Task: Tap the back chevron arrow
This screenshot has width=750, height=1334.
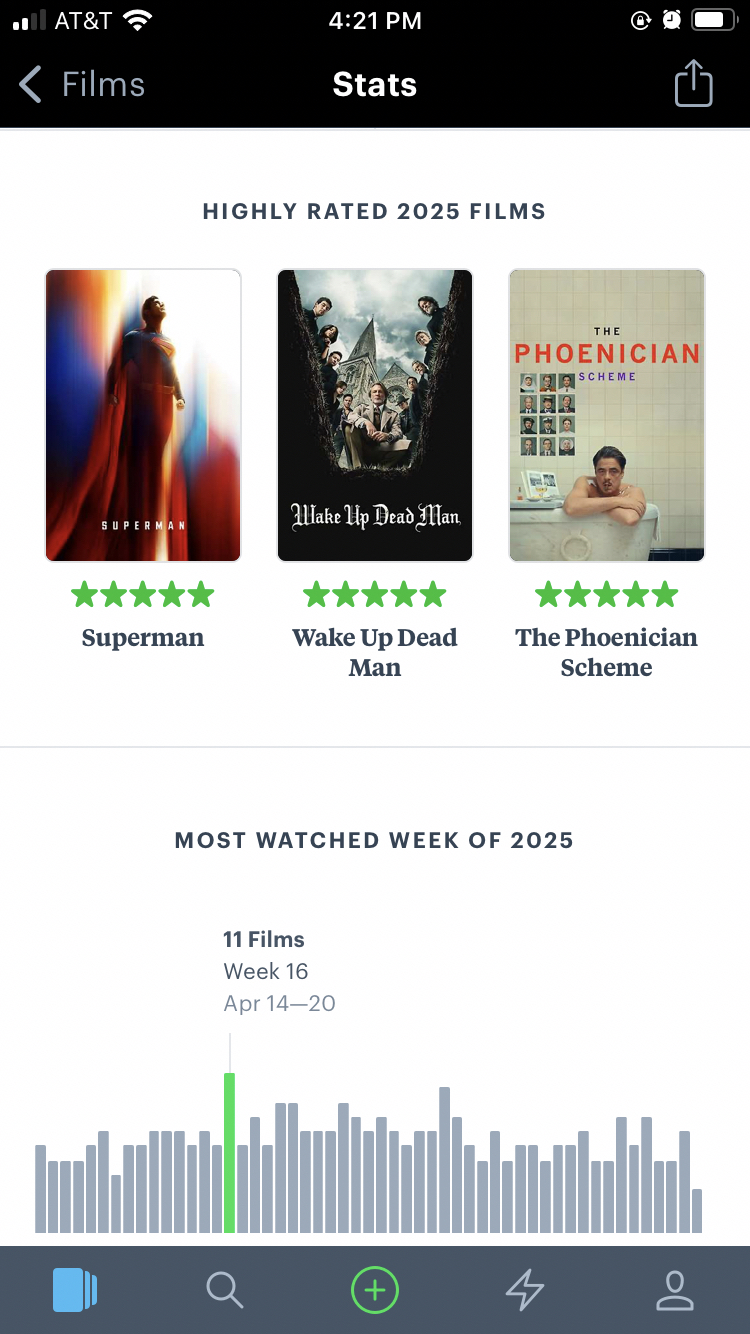Action: coord(31,85)
